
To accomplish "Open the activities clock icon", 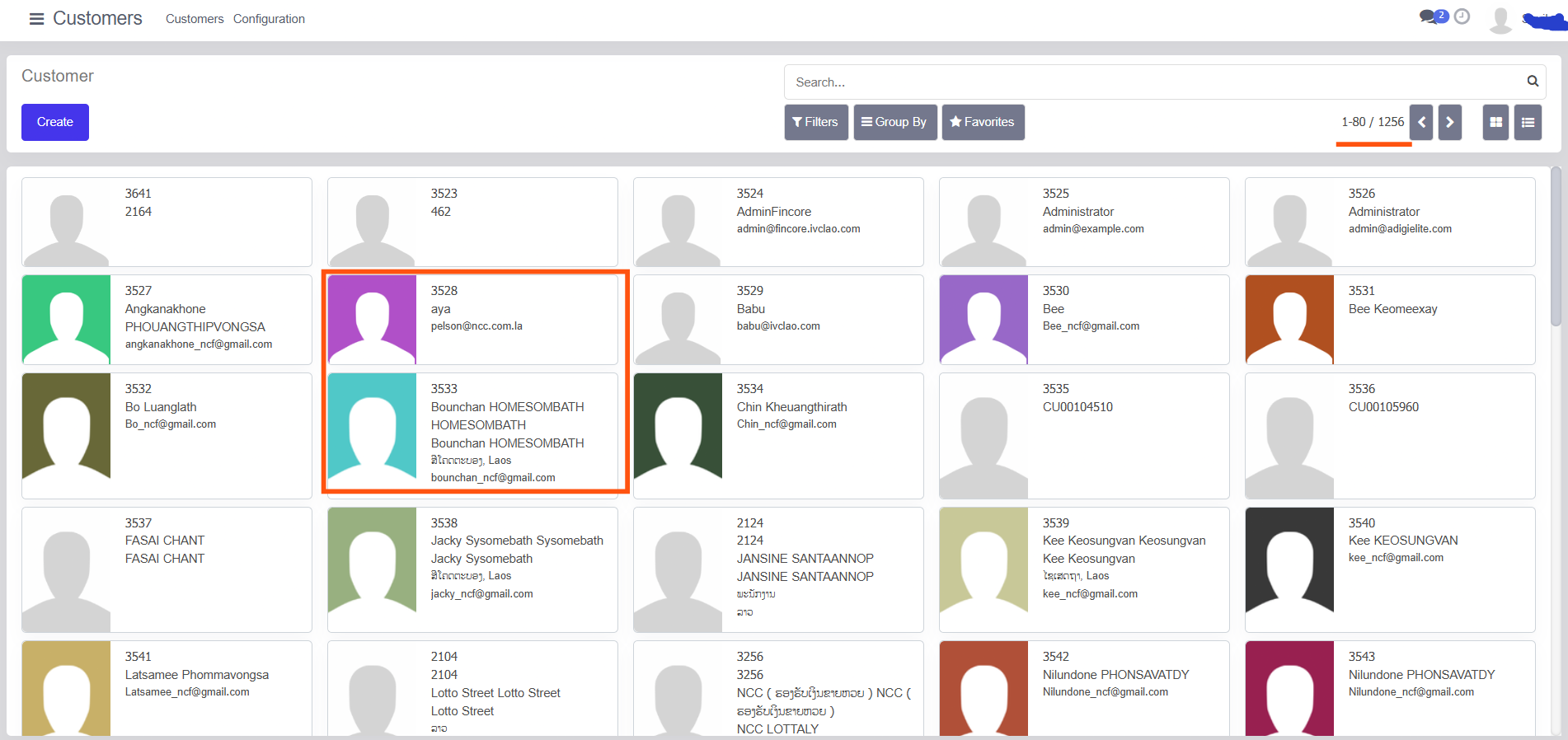I will tap(1462, 16).
